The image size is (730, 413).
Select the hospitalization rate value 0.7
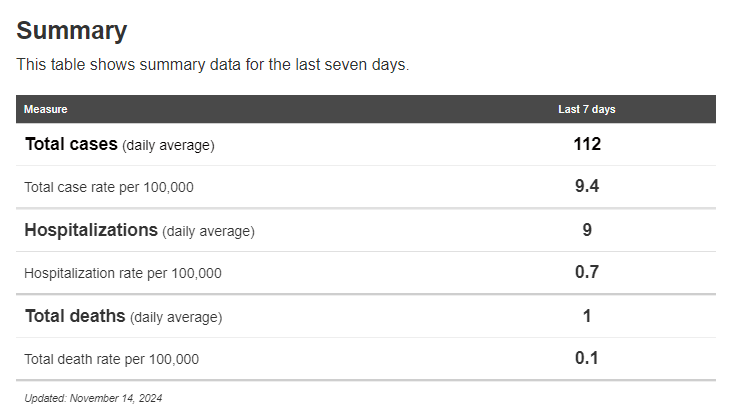[587, 272]
